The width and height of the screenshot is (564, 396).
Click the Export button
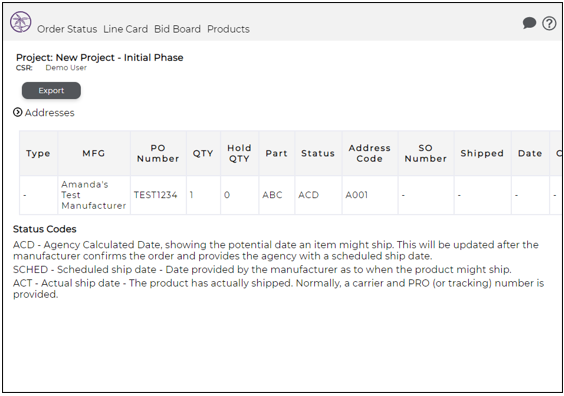pos(51,90)
